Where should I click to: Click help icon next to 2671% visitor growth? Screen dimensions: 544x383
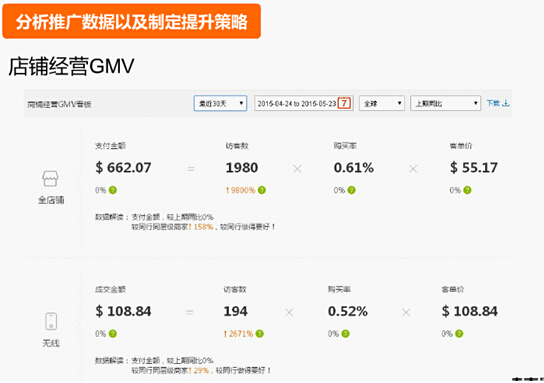tap(260, 334)
